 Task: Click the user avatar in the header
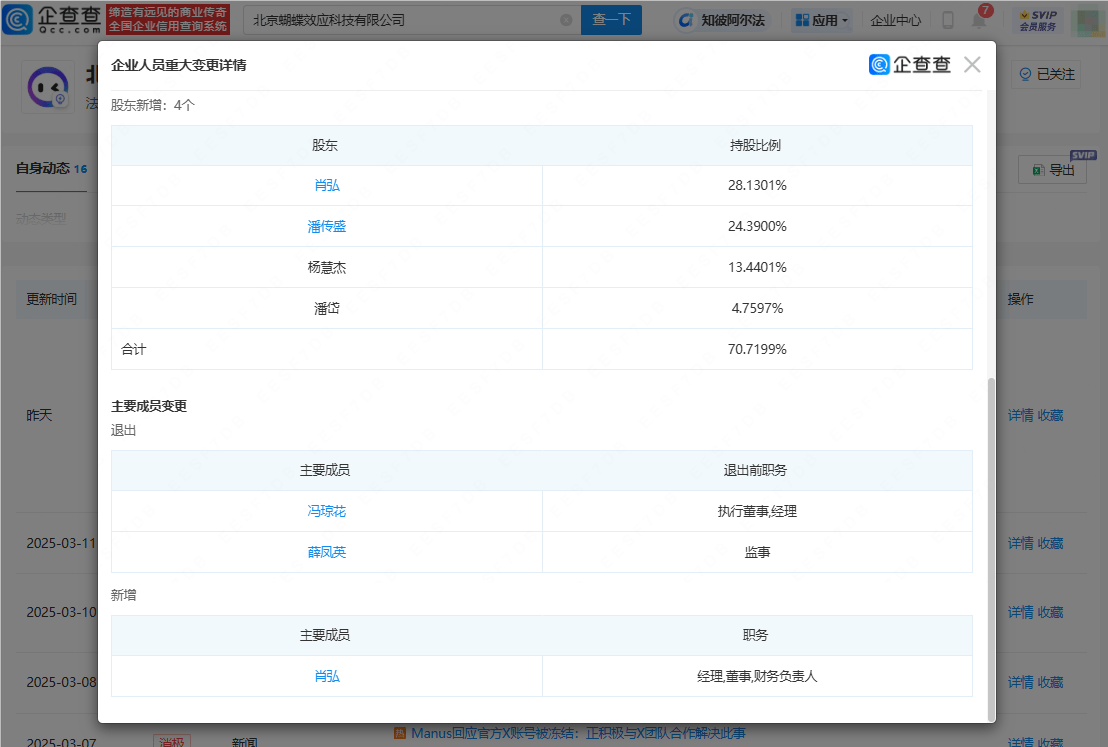(1088, 20)
